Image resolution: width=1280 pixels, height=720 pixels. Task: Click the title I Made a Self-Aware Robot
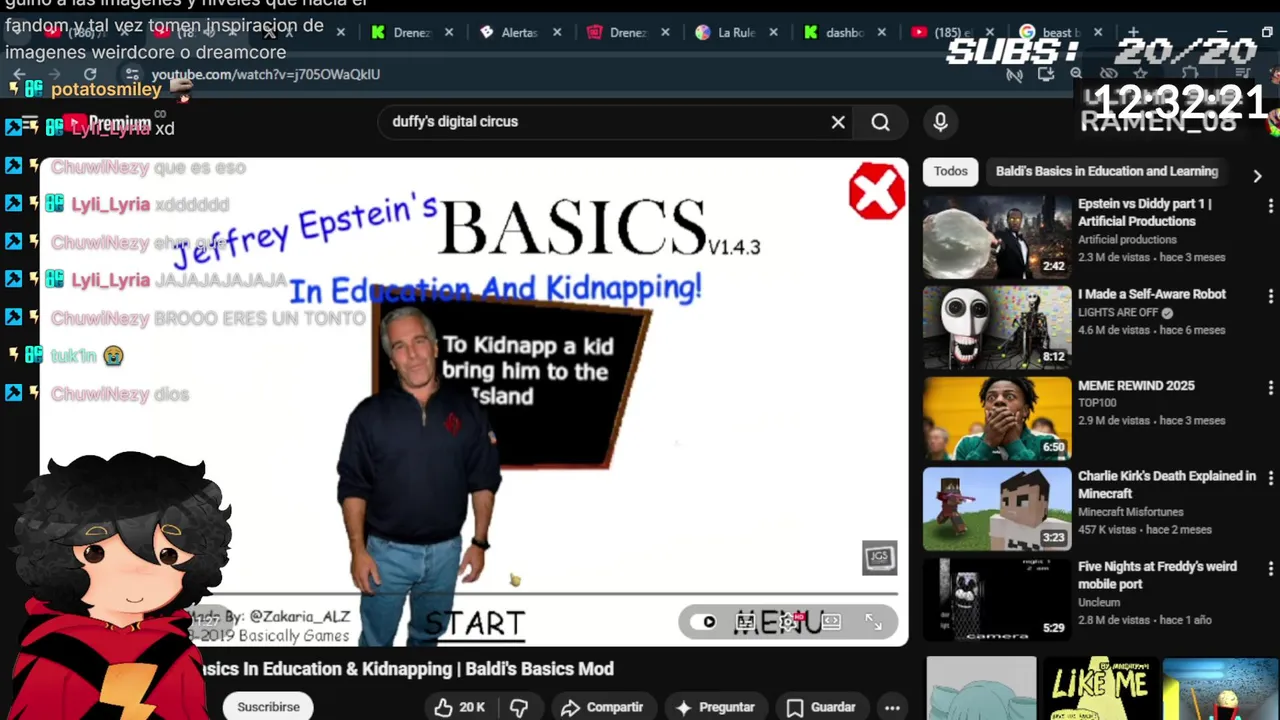coord(1151,294)
